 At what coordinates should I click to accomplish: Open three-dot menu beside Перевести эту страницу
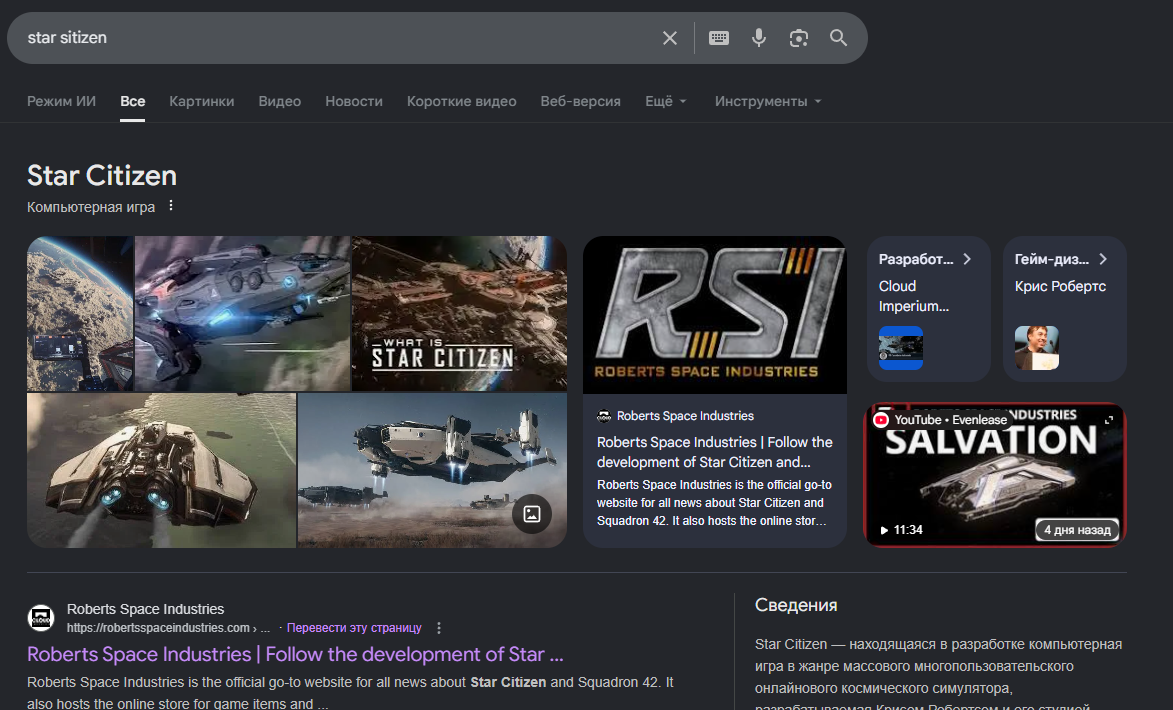coord(439,628)
